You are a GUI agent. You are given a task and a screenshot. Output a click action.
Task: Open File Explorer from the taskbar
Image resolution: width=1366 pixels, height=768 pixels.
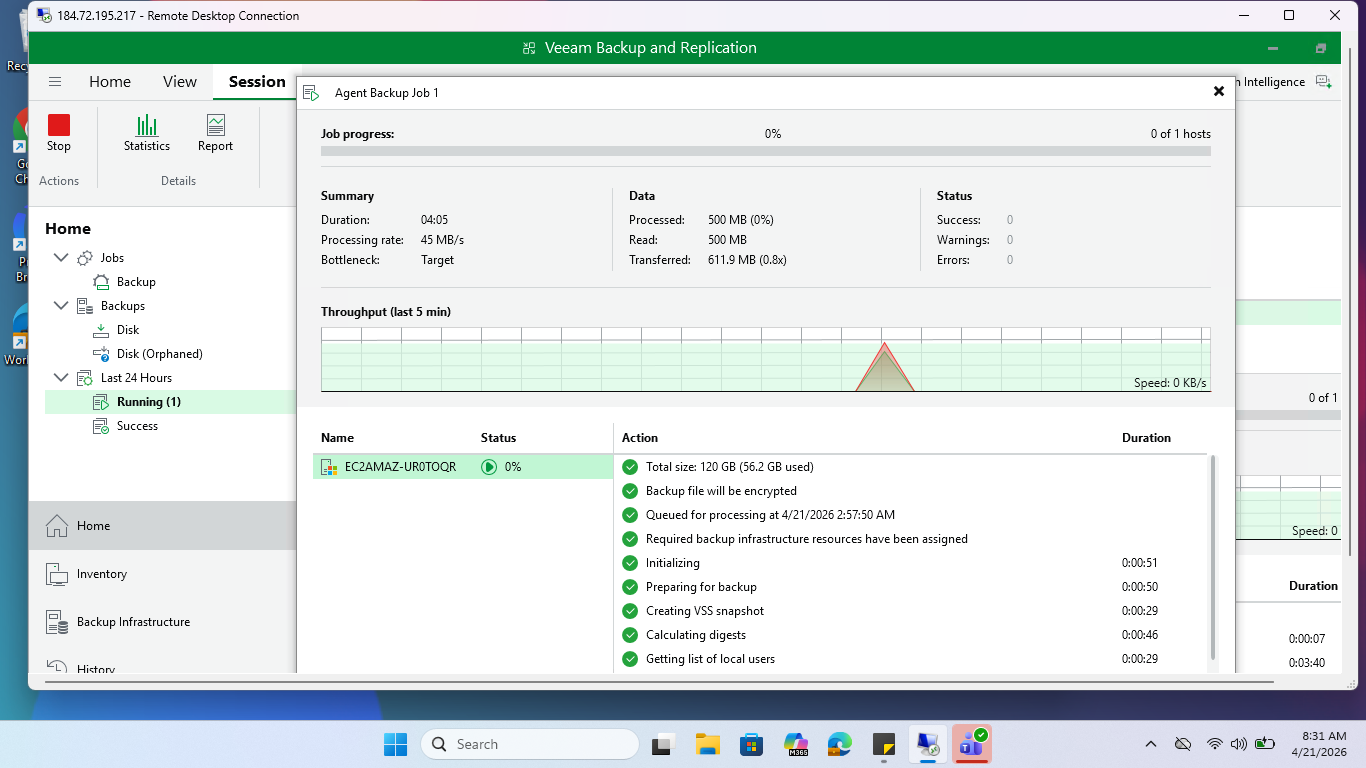(708, 744)
